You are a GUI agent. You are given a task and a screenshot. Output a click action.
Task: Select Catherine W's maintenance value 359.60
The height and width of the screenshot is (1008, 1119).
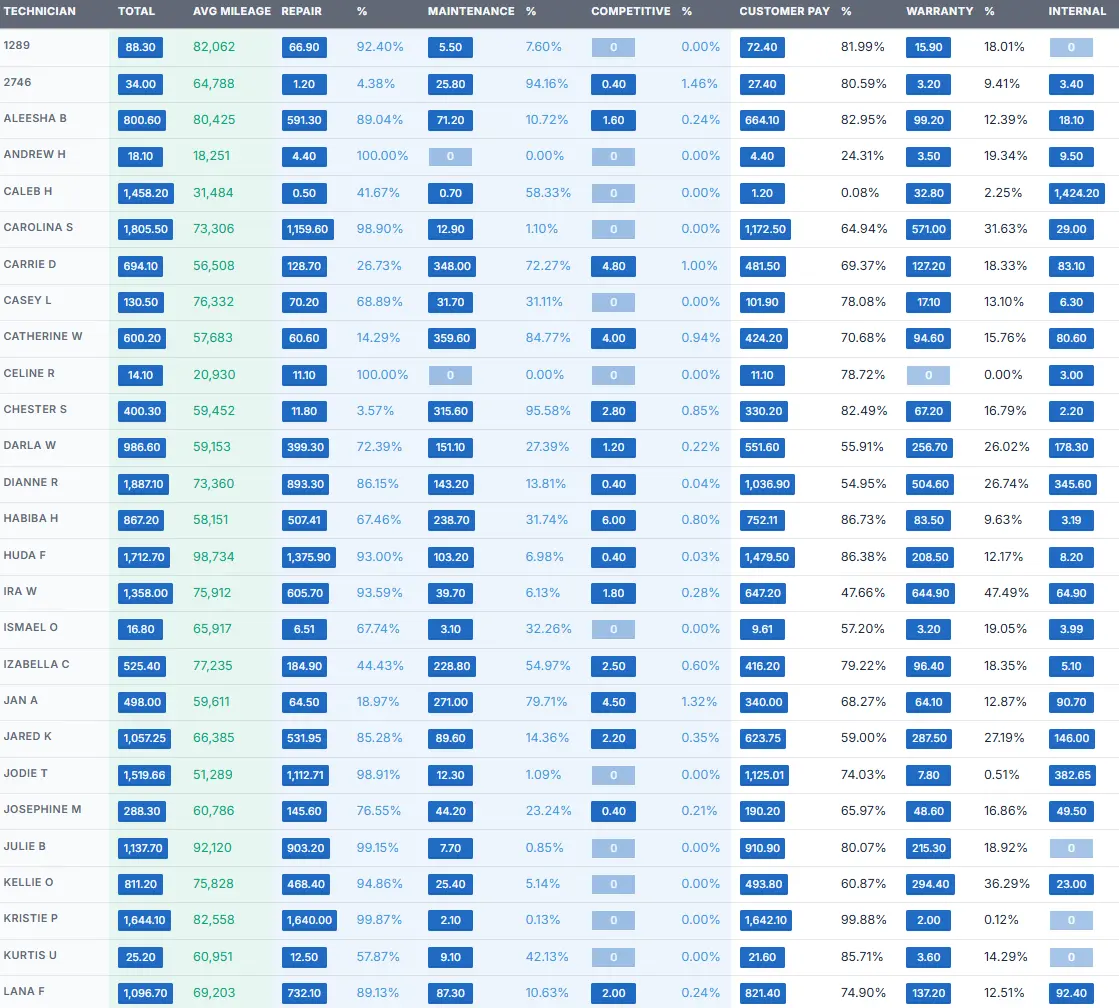point(453,338)
